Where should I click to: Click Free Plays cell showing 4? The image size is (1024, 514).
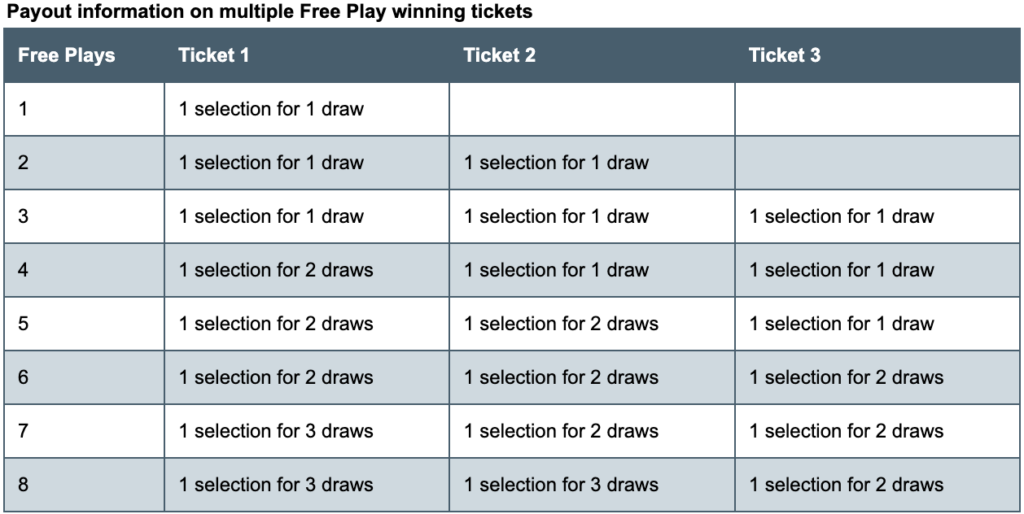pos(84,270)
